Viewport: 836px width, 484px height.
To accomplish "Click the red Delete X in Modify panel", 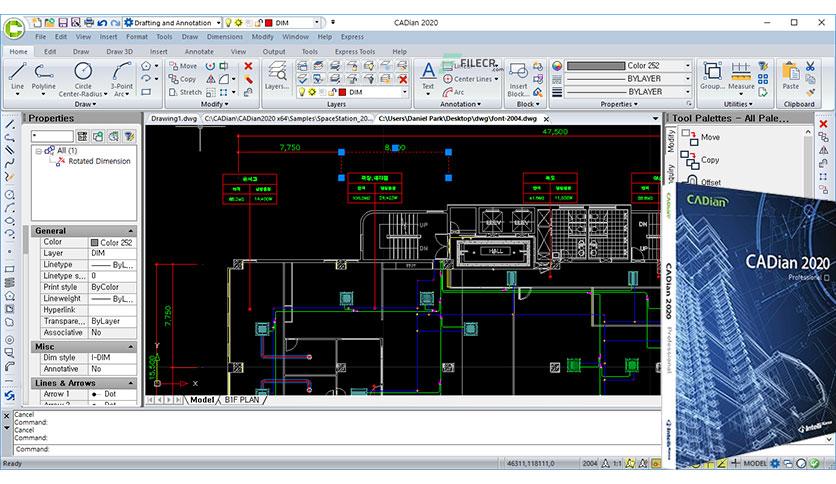I will [248, 66].
